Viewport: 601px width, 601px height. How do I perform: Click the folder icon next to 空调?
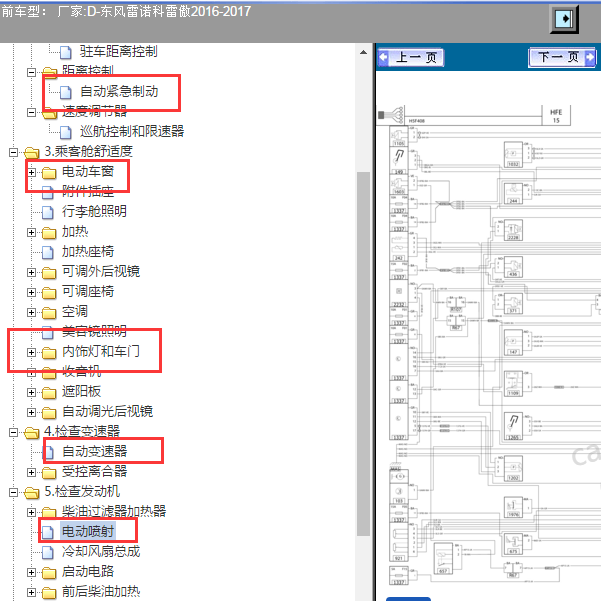pos(48,311)
